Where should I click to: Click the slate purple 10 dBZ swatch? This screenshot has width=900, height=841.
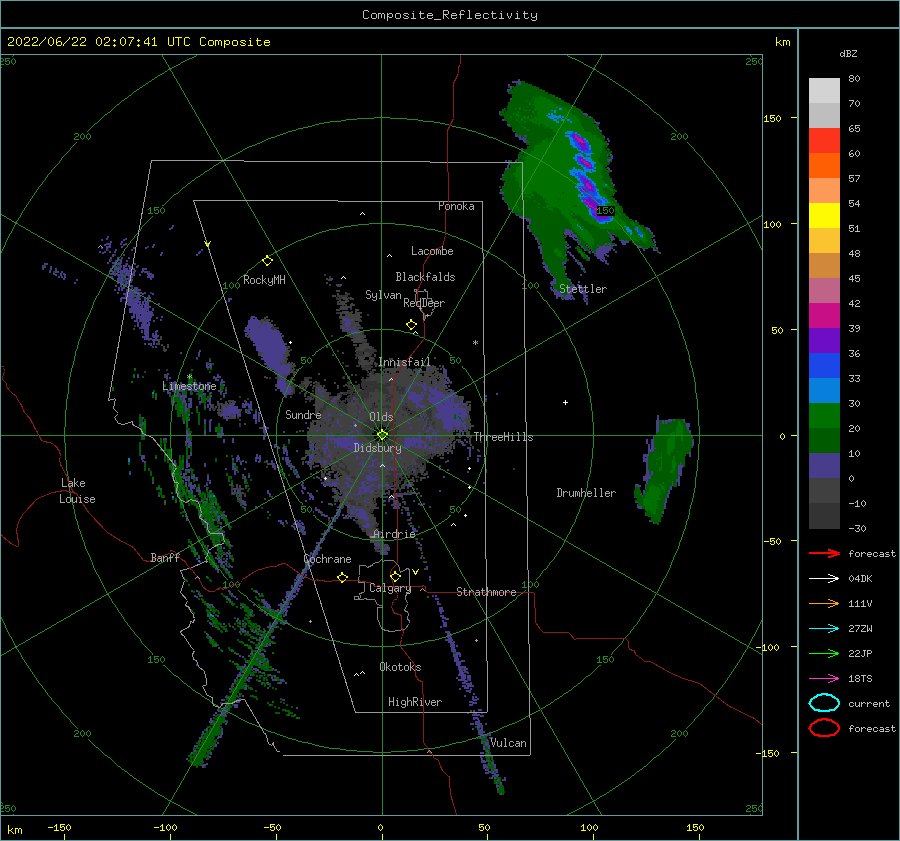point(824,466)
